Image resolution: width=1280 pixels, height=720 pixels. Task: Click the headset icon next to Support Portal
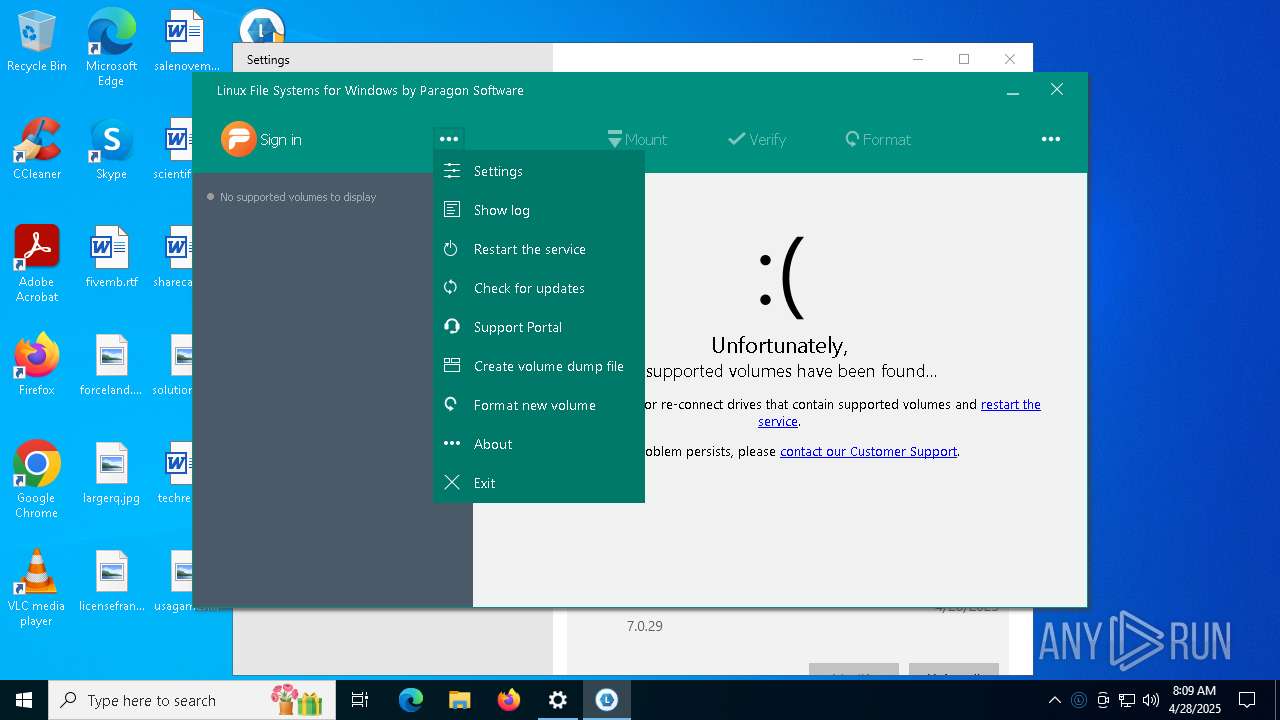point(452,327)
